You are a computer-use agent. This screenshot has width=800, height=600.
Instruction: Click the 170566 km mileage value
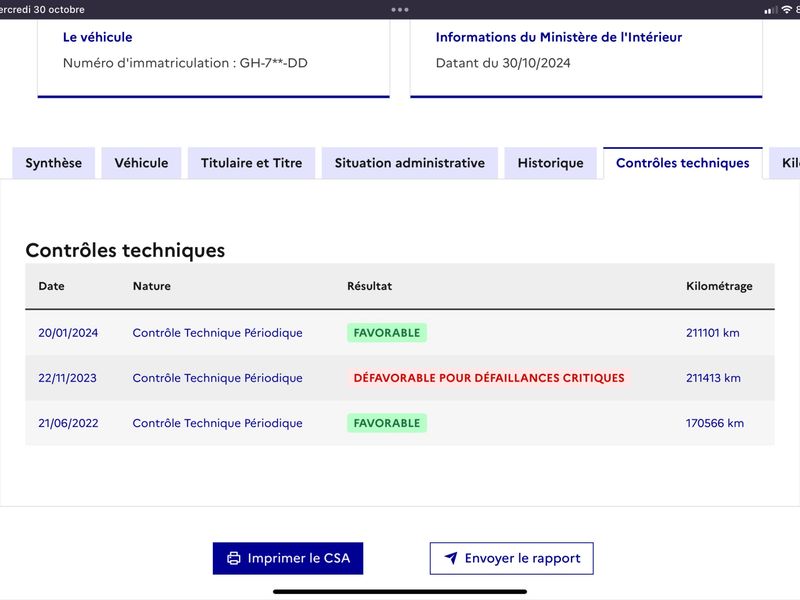click(714, 423)
